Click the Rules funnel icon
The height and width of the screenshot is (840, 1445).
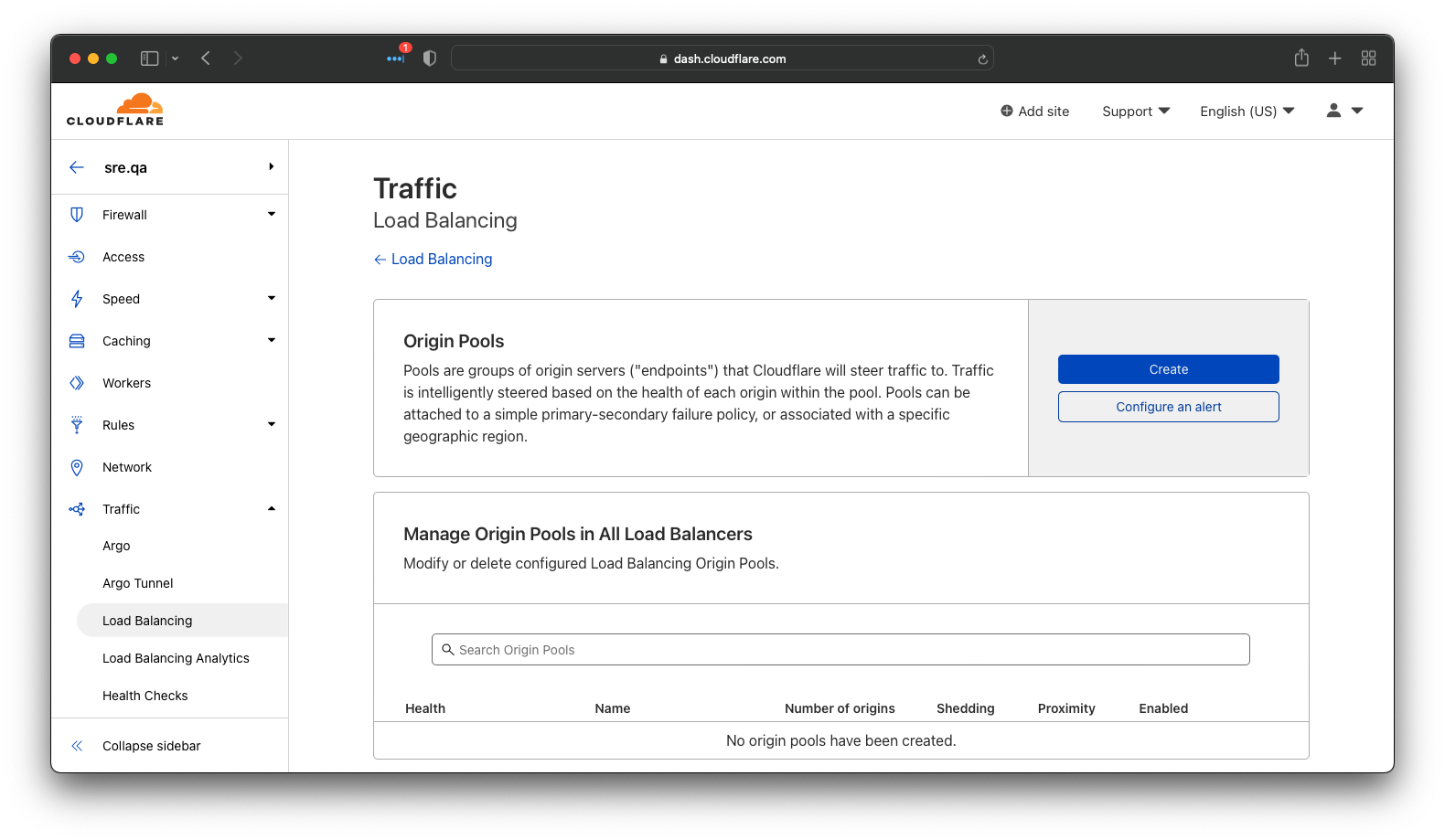[x=77, y=425]
